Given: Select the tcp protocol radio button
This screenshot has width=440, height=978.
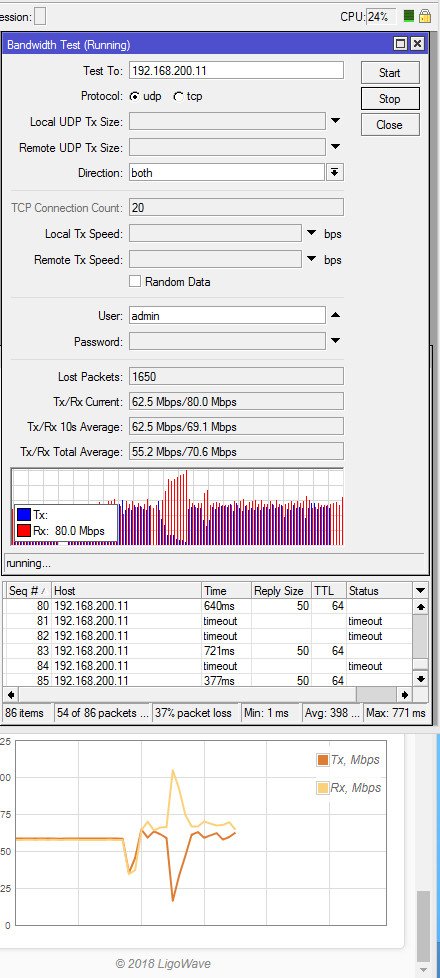Looking at the screenshot, I should click(x=178, y=97).
